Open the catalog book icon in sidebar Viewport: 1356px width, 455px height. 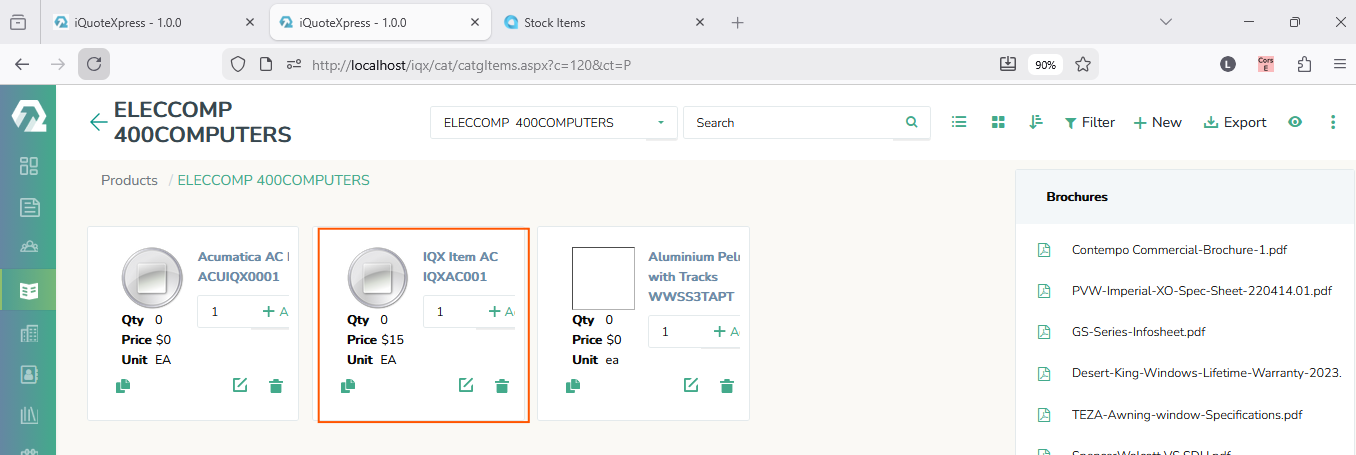tap(29, 291)
